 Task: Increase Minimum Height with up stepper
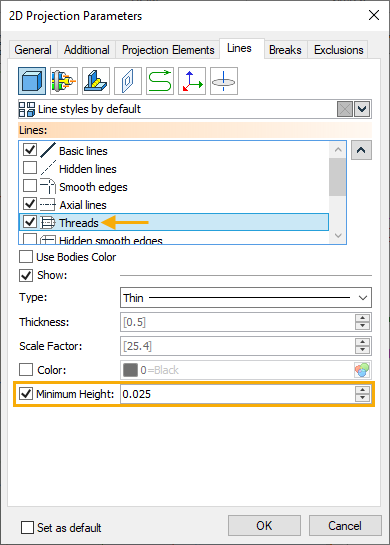[363, 390]
